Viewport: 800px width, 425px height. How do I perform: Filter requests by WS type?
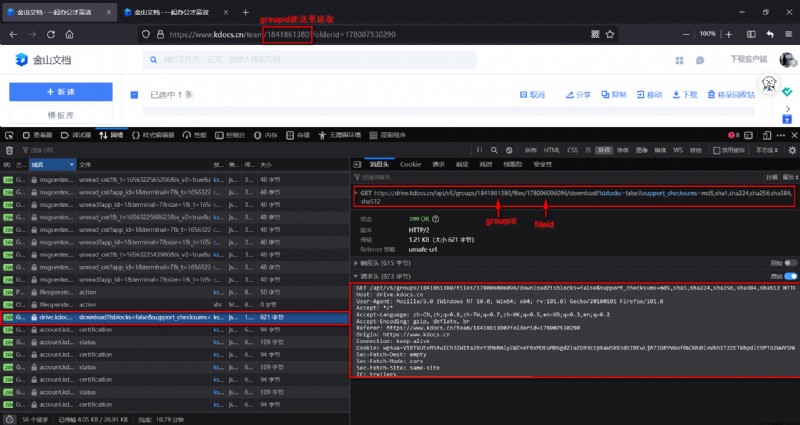click(678, 150)
